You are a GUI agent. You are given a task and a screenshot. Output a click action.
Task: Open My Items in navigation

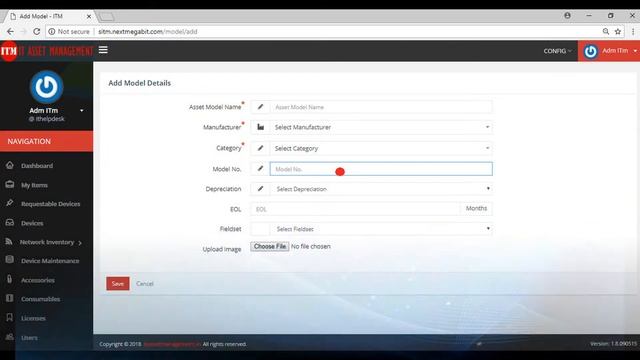[34, 185]
